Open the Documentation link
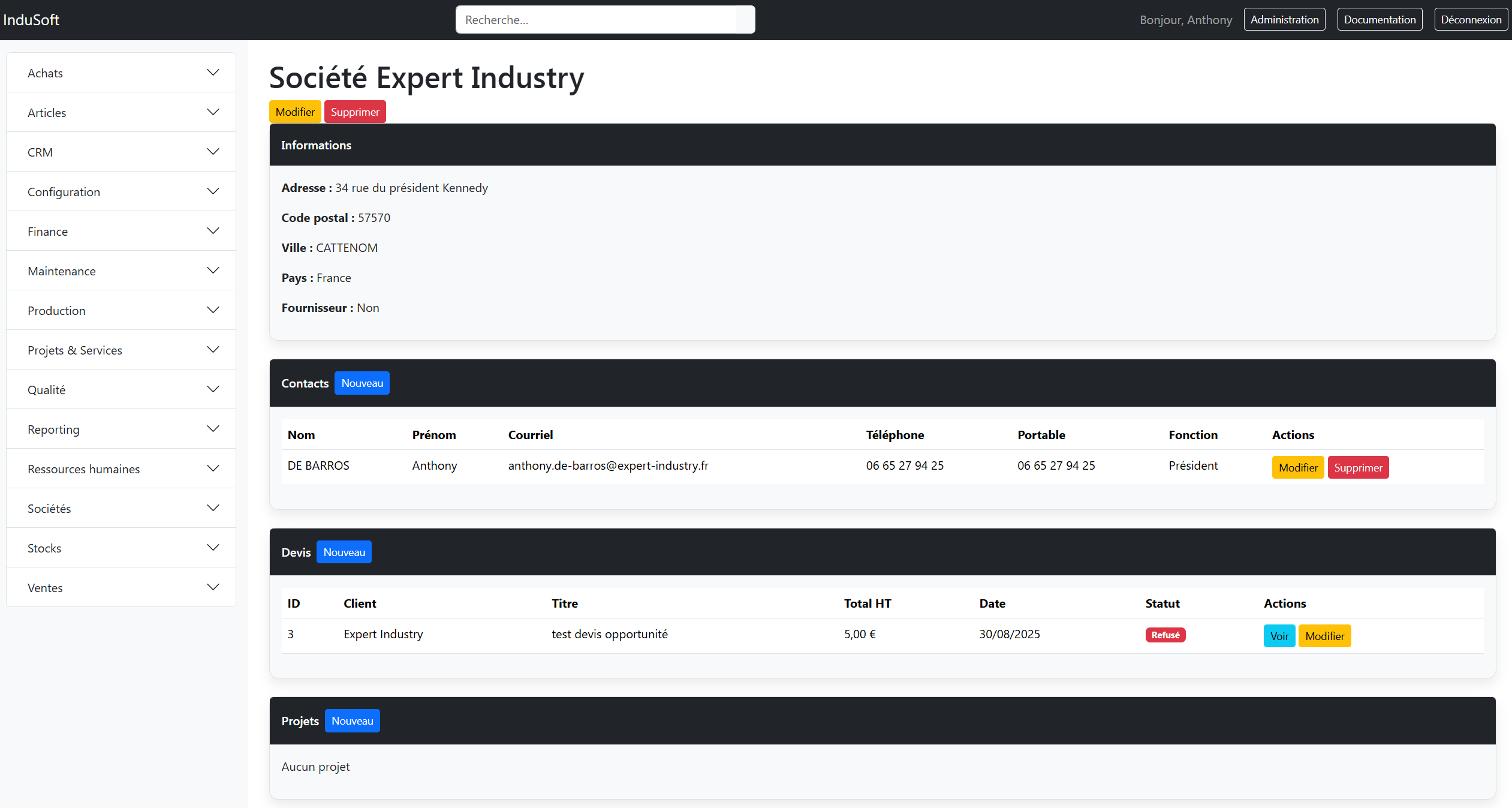The width and height of the screenshot is (1512, 808). [x=1380, y=19]
